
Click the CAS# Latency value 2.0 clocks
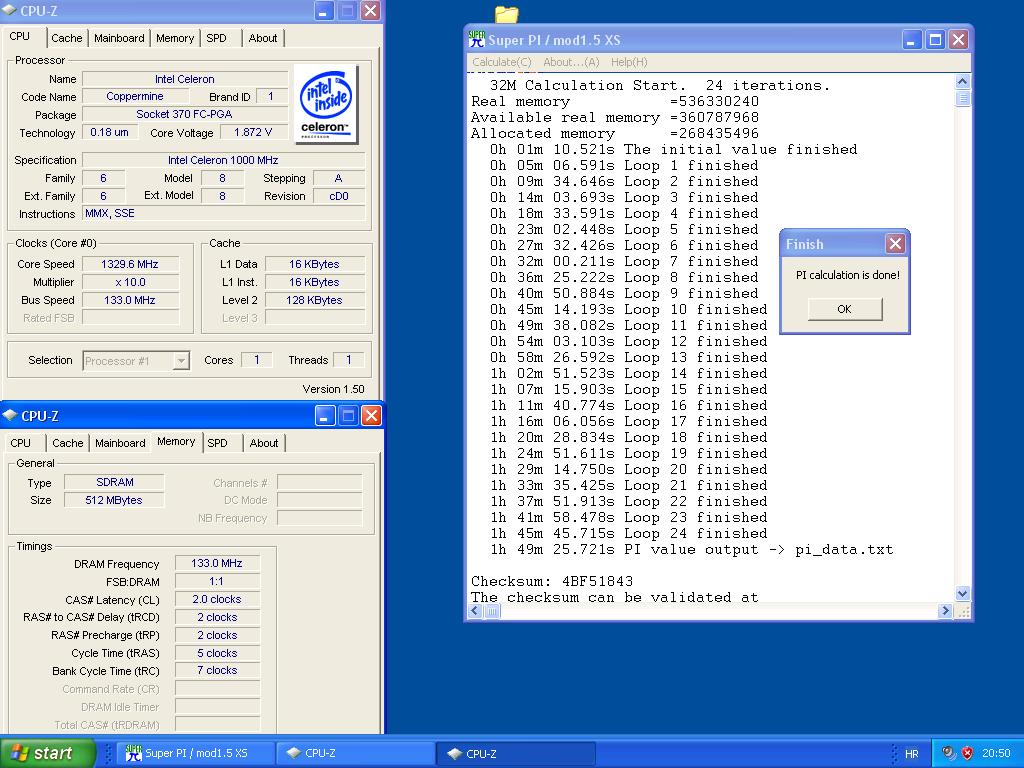pyautogui.click(x=217, y=599)
